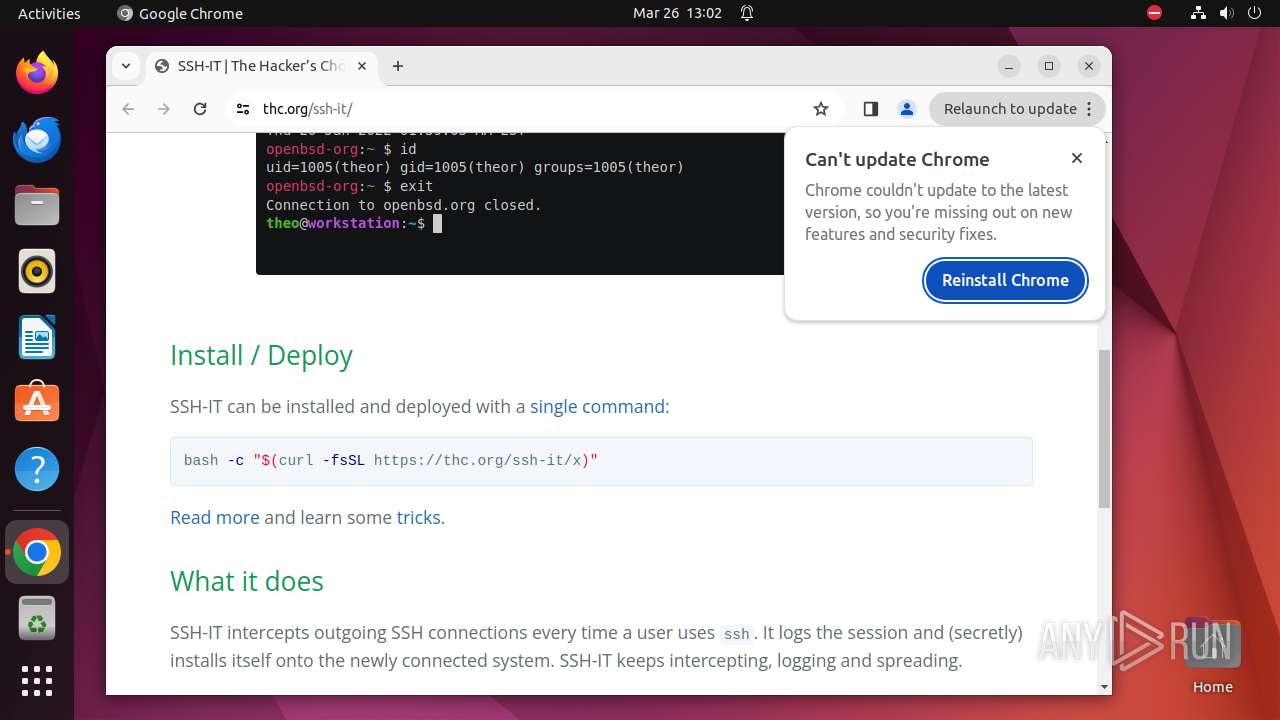
Task: Follow the 'single command' link
Action: point(597,406)
